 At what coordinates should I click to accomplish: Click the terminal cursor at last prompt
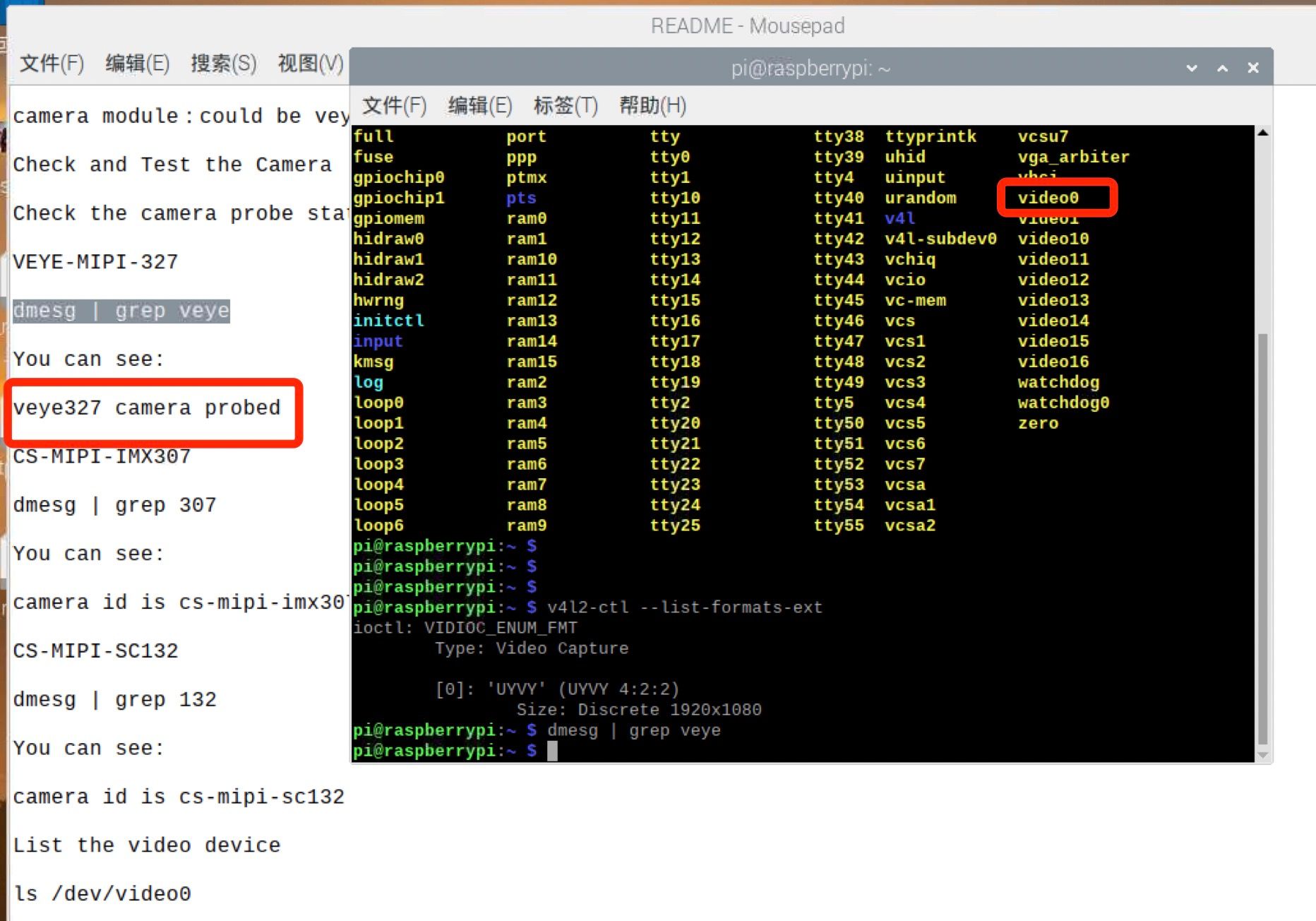tap(552, 751)
